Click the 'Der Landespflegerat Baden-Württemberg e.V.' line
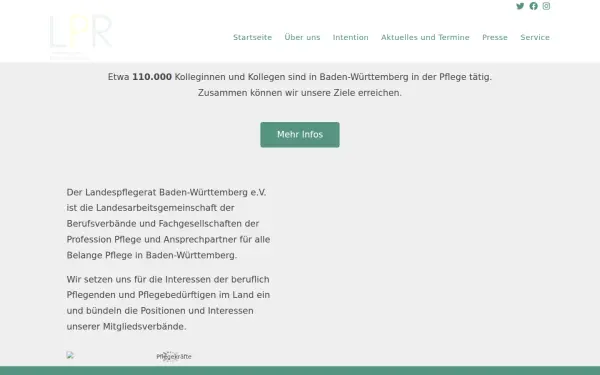The image size is (600, 375). [166, 192]
